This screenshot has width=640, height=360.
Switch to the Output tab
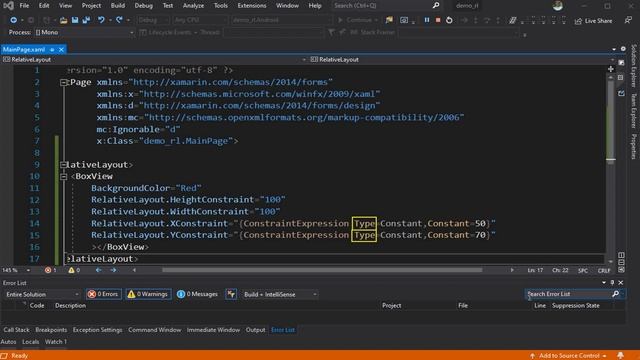pos(256,330)
